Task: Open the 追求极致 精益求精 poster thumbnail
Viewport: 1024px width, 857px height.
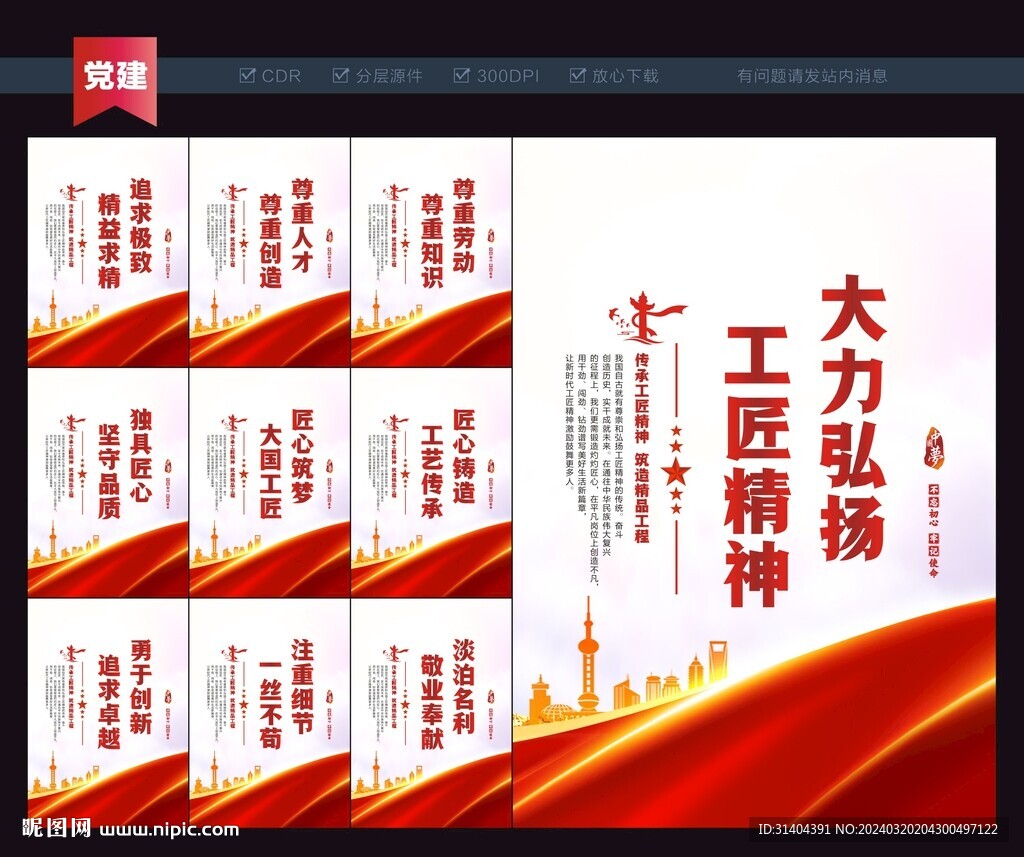Action: (108, 251)
